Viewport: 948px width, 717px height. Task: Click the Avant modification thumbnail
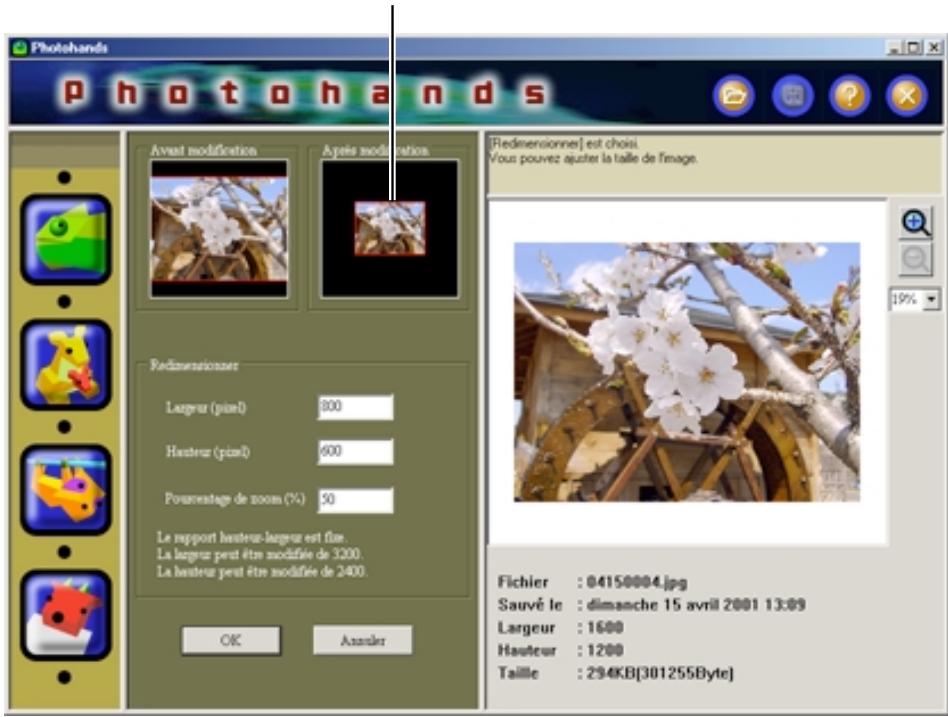[219, 229]
